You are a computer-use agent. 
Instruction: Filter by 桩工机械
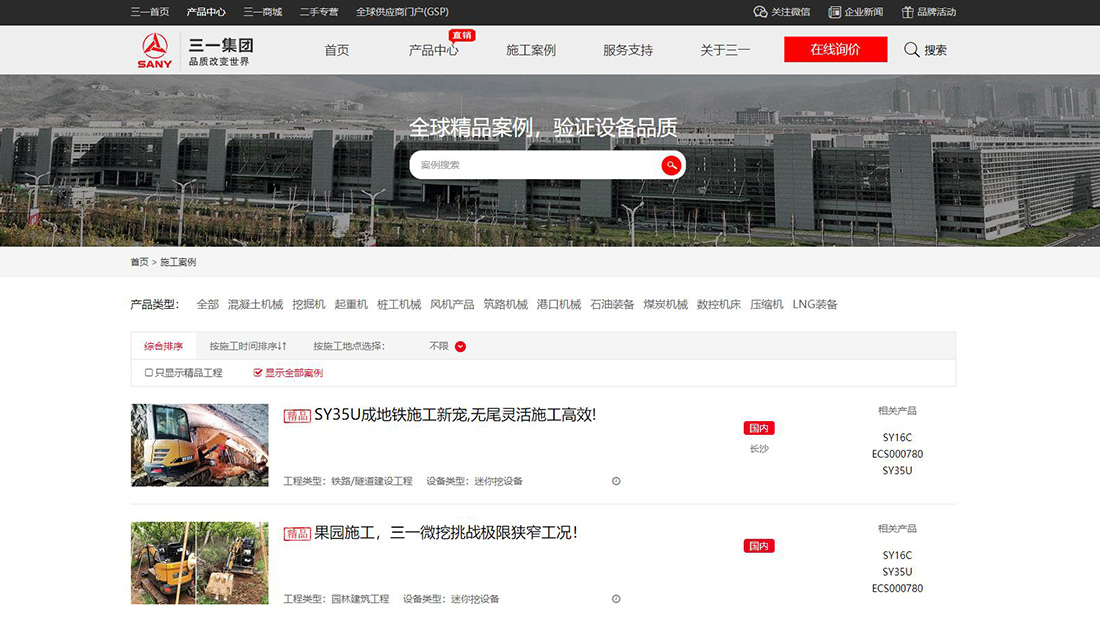399,304
